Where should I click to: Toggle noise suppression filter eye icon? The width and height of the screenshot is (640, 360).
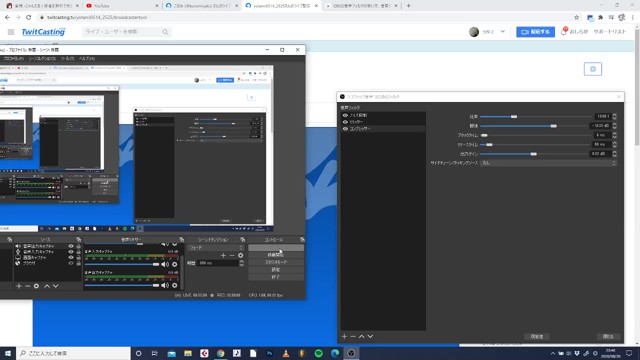(x=345, y=116)
